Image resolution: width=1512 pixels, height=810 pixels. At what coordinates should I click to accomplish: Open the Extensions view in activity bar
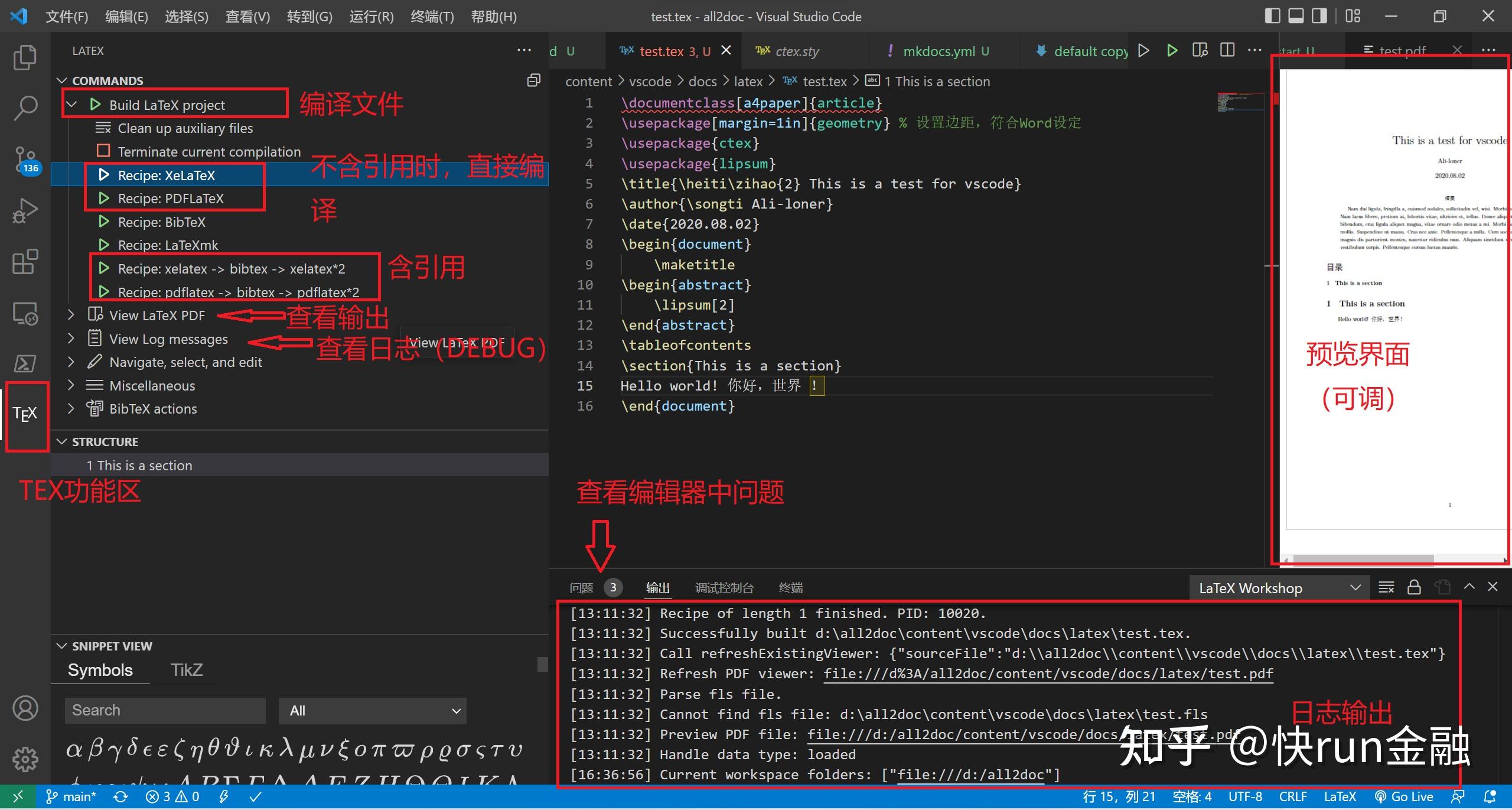(x=25, y=262)
